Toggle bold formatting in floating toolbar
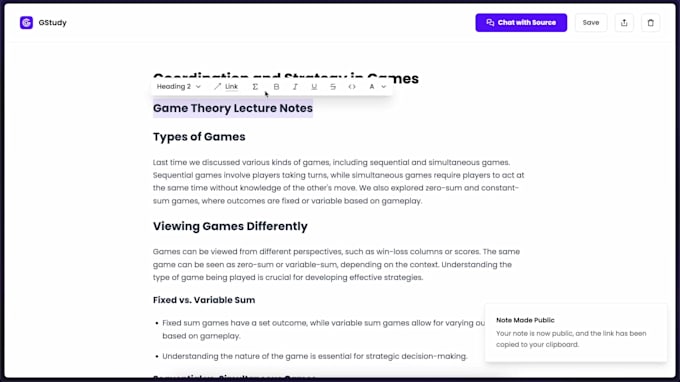 (276, 87)
